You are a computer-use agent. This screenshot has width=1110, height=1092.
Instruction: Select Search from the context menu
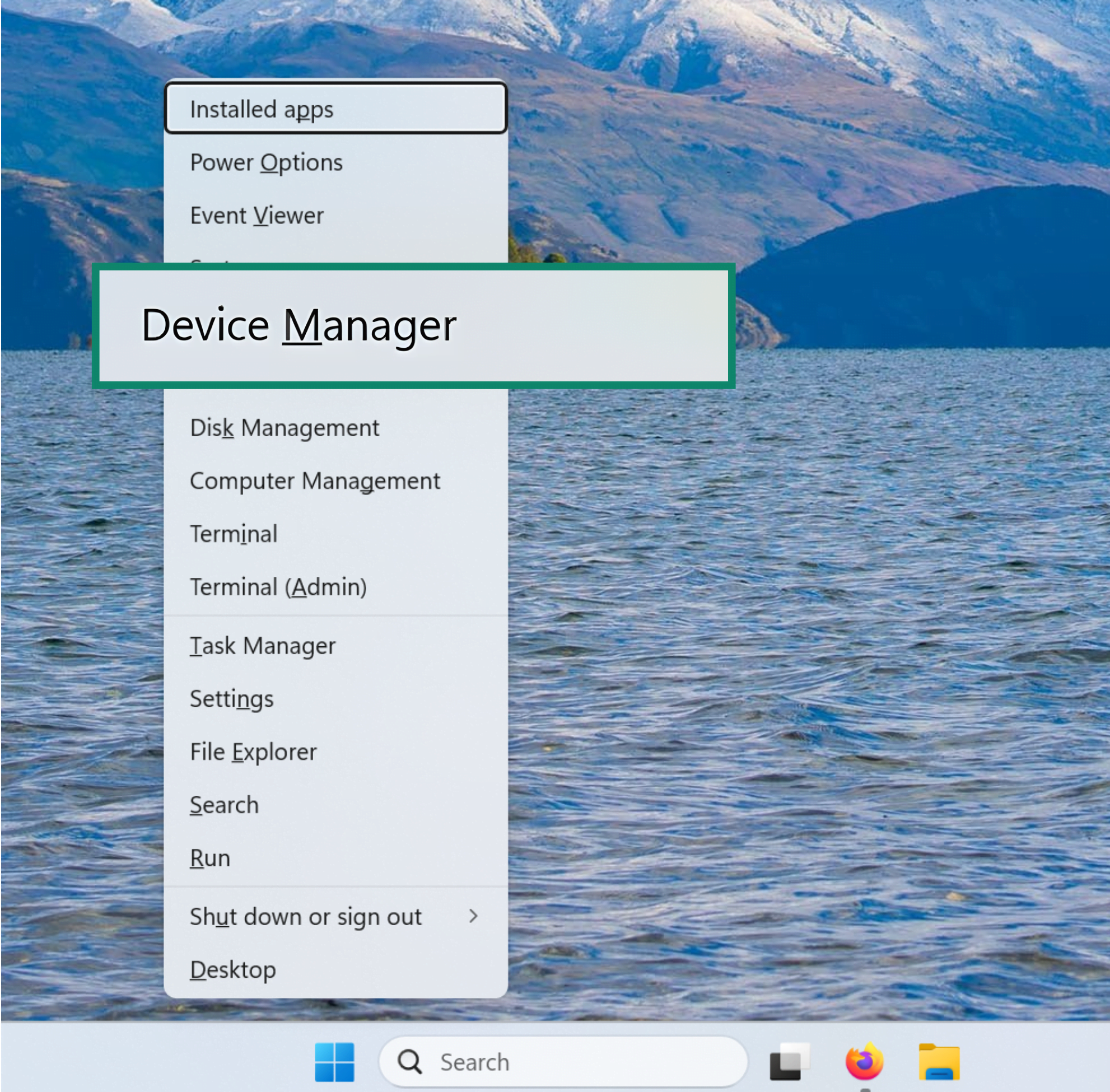(x=223, y=805)
